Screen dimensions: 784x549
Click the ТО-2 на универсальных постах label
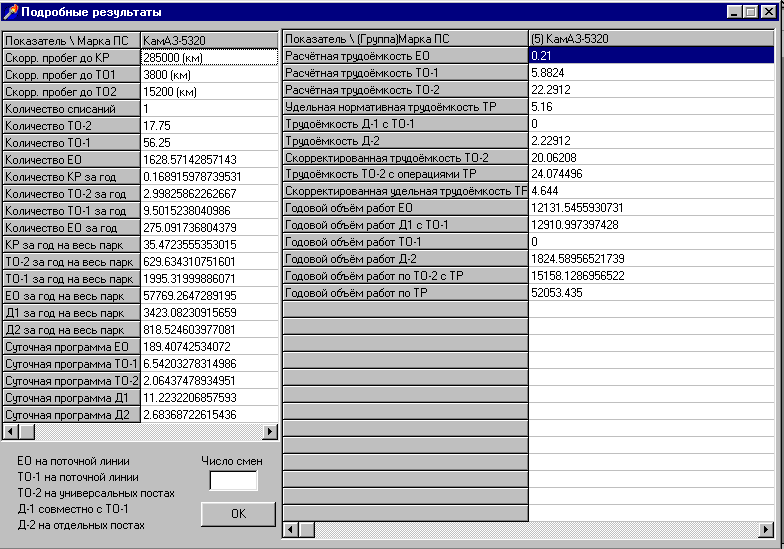pos(96,493)
